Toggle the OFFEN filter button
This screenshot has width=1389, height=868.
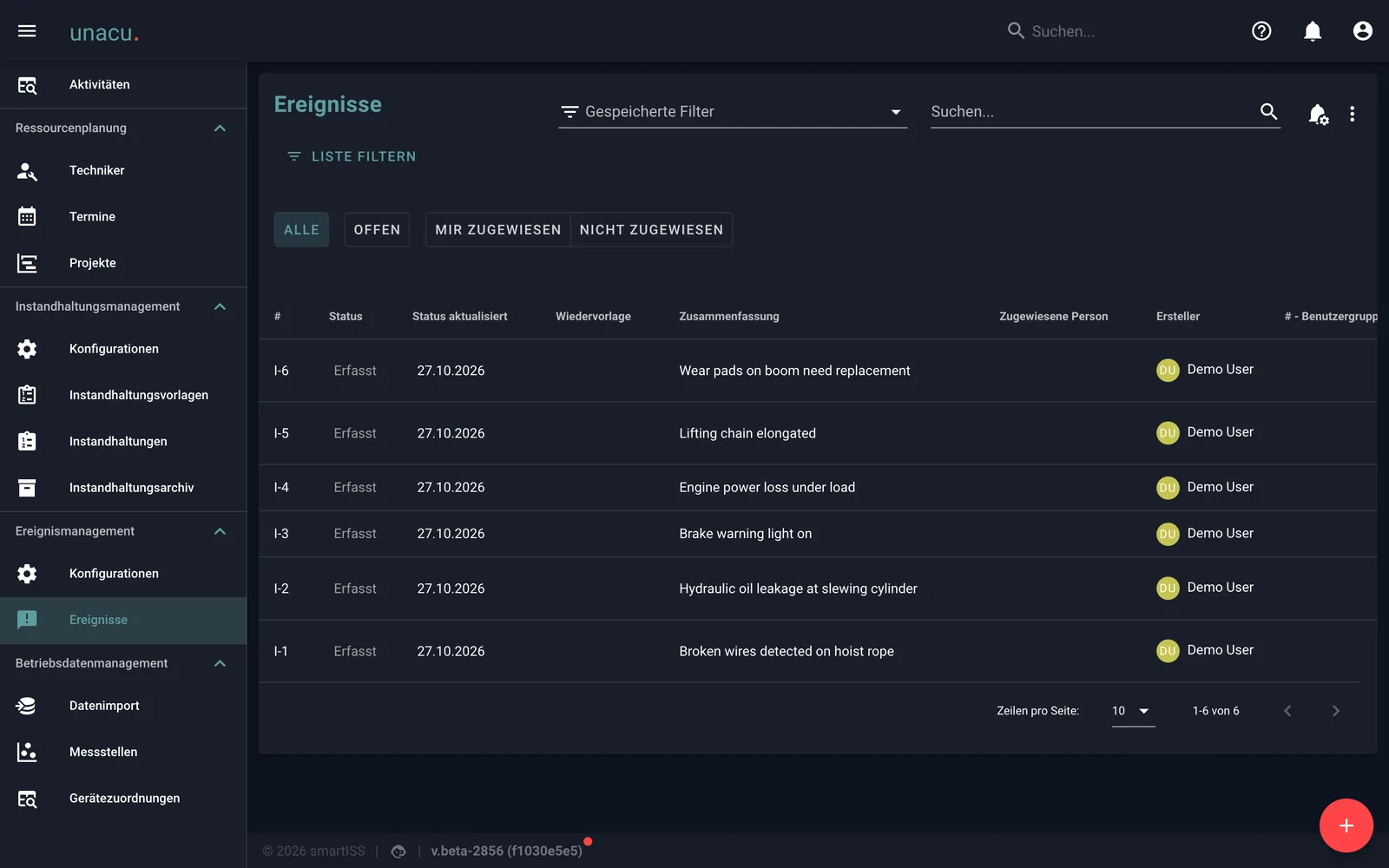[377, 230]
